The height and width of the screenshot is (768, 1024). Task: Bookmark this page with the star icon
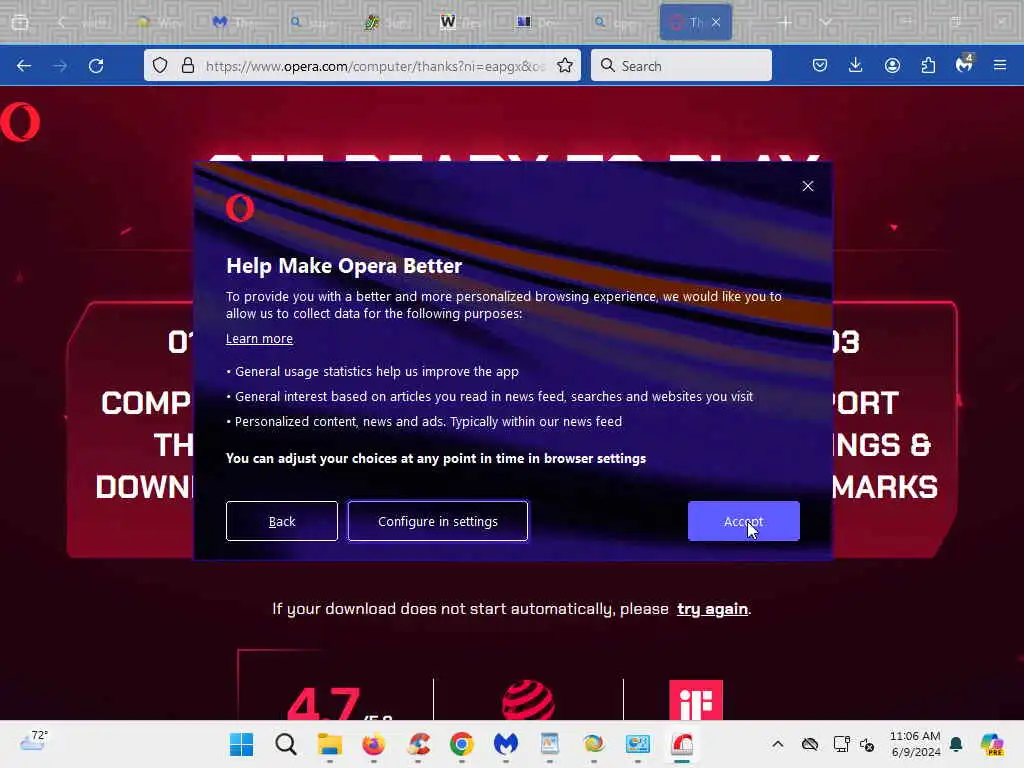tap(565, 65)
